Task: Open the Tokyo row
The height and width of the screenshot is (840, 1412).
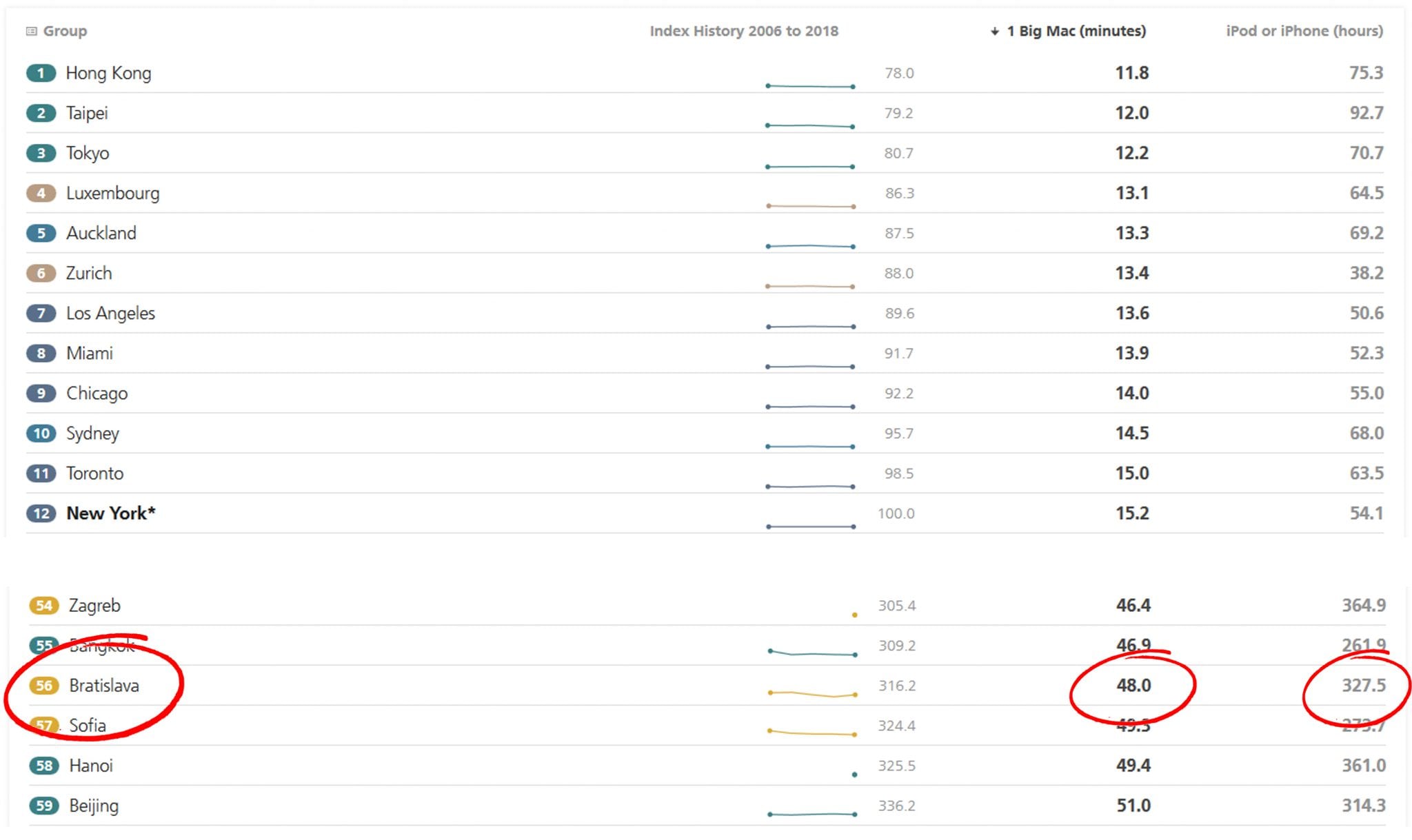Action: [88, 153]
